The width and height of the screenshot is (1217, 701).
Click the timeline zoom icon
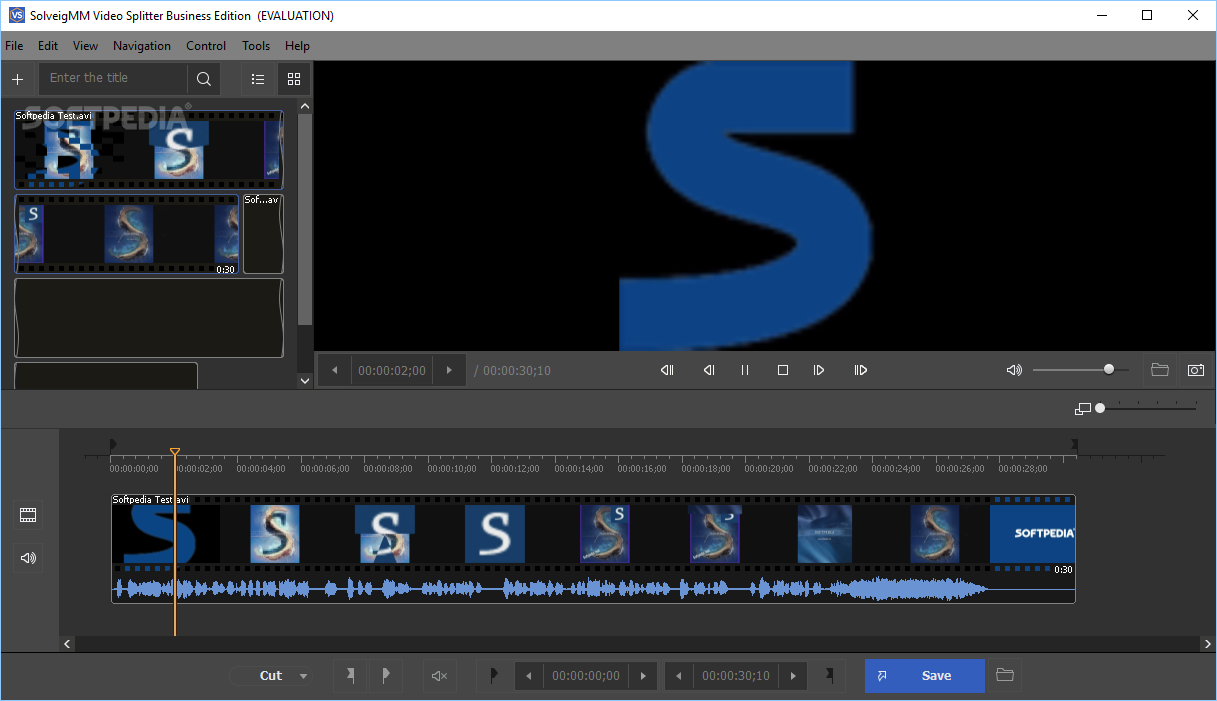click(1082, 408)
